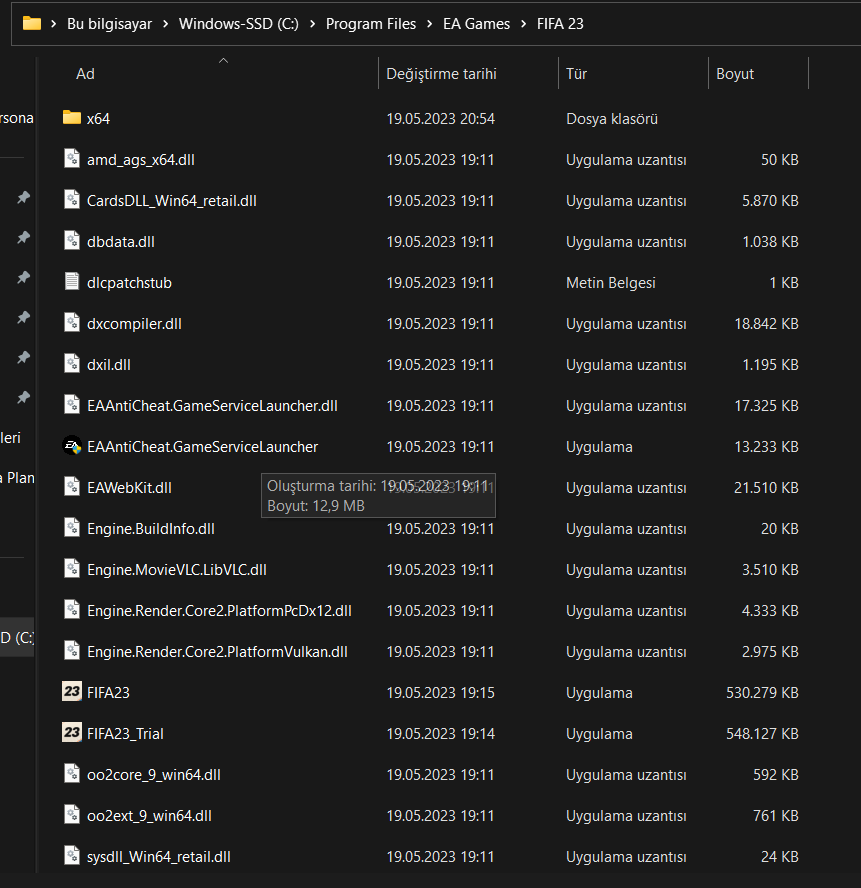Image resolution: width=861 pixels, height=888 pixels.
Task: Expand the chevron after Program Files
Action: tap(429, 24)
